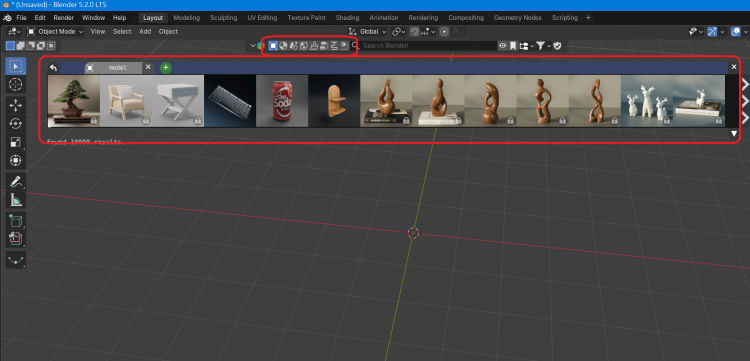Switch to the UV Editing workspace
This screenshot has width=750, height=361.
click(x=262, y=18)
